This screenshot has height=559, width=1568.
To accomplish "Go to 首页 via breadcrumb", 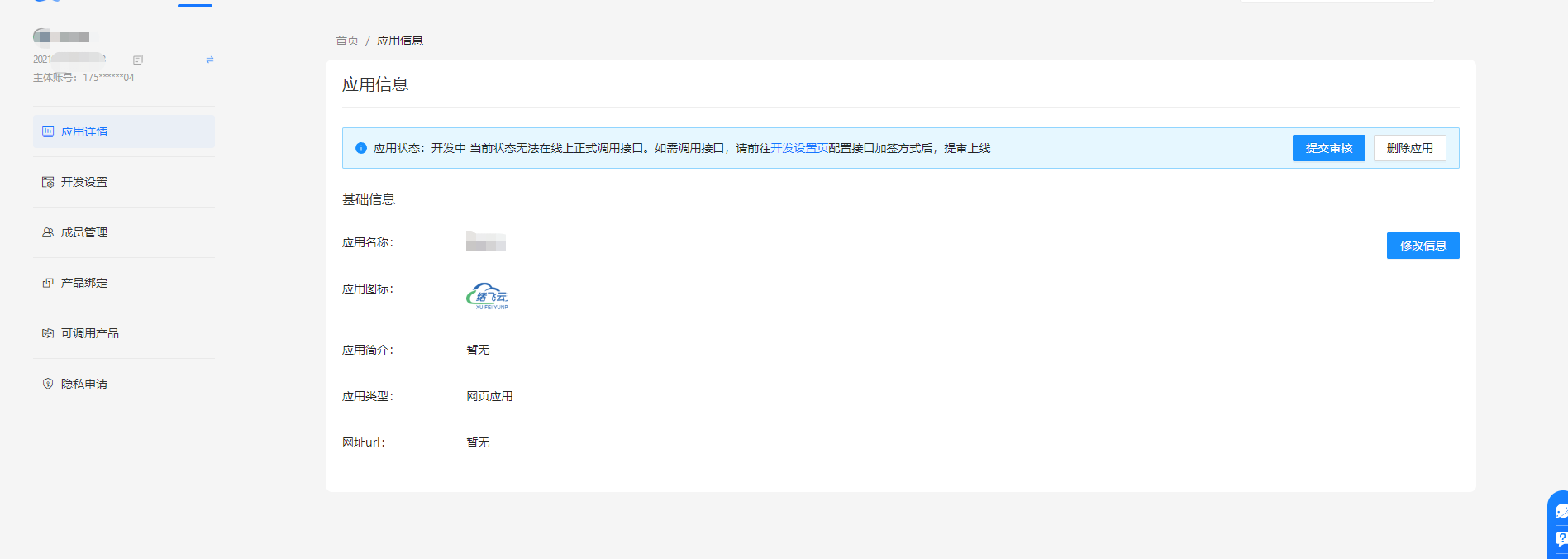I will [x=347, y=41].
